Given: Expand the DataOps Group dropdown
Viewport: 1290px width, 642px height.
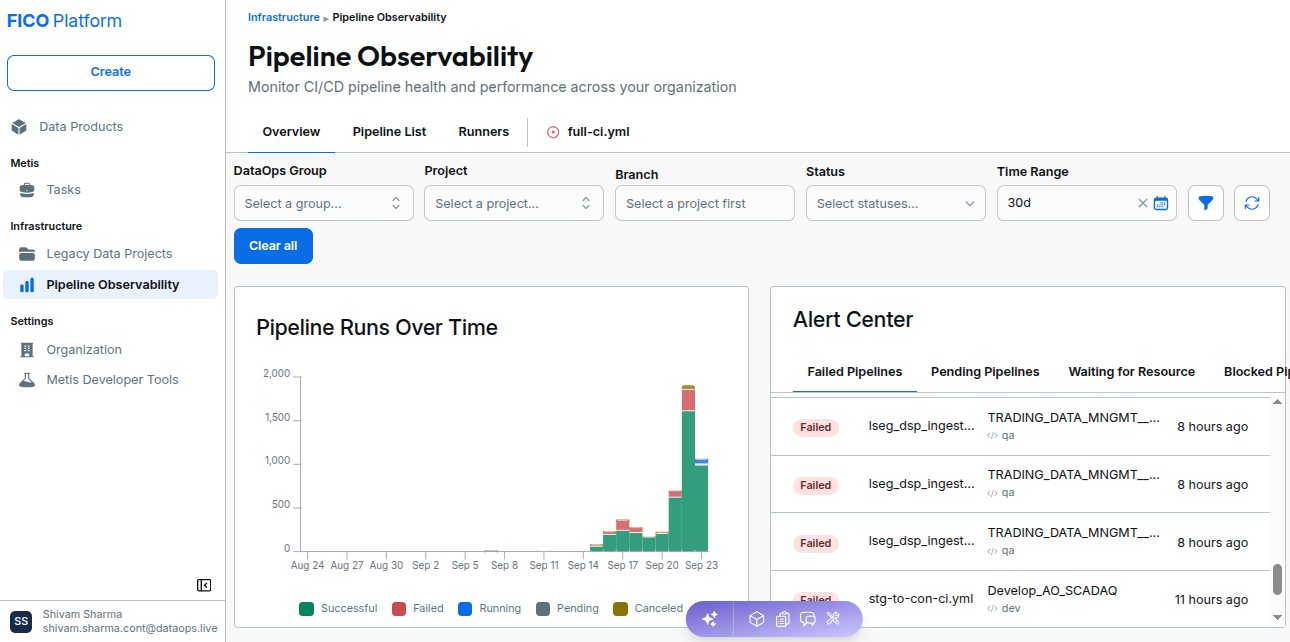Looking at the screenshot, I should [324, 203].
